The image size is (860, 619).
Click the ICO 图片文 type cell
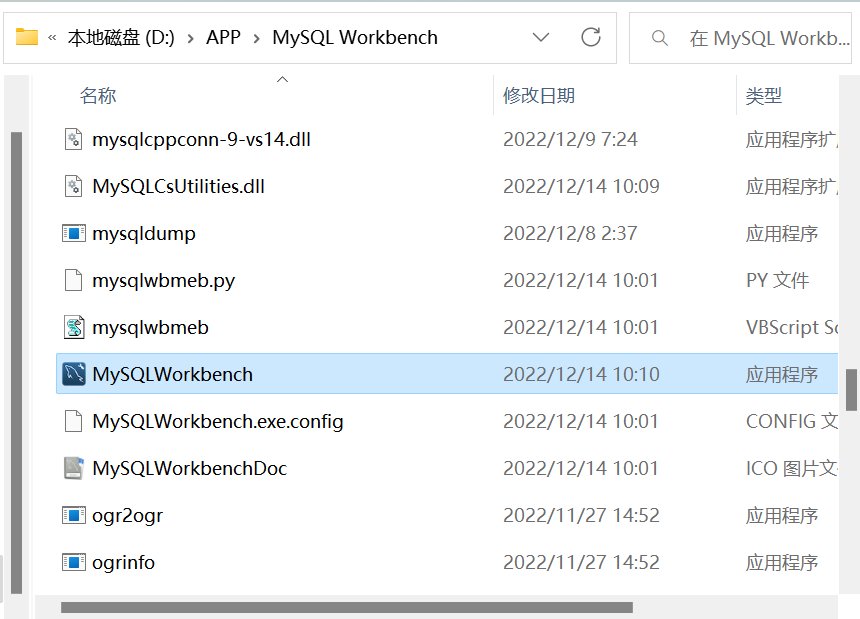pos(791,468)
